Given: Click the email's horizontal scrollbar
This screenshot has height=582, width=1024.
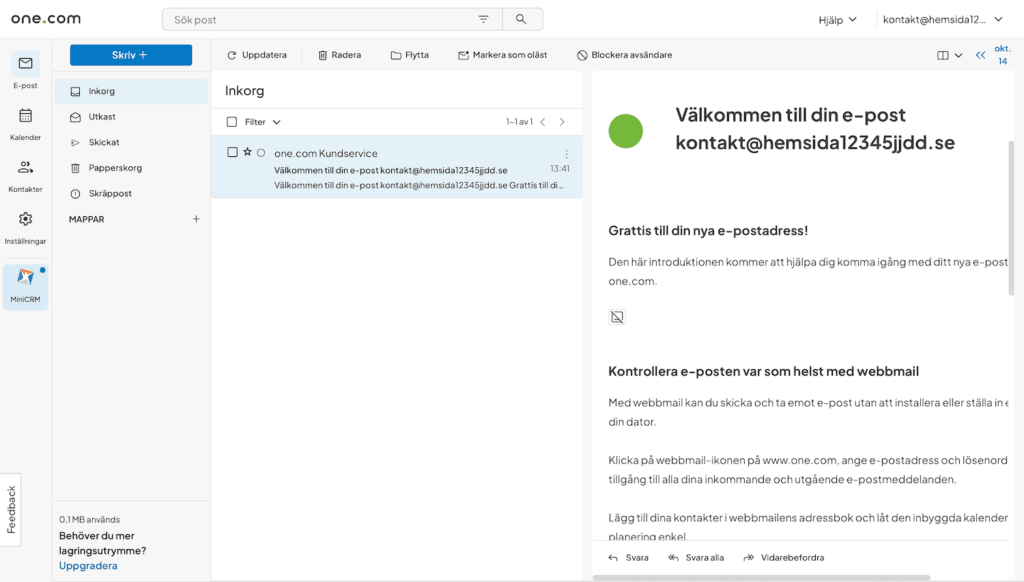Looking at the screenshot, I should tap(761, 578).
